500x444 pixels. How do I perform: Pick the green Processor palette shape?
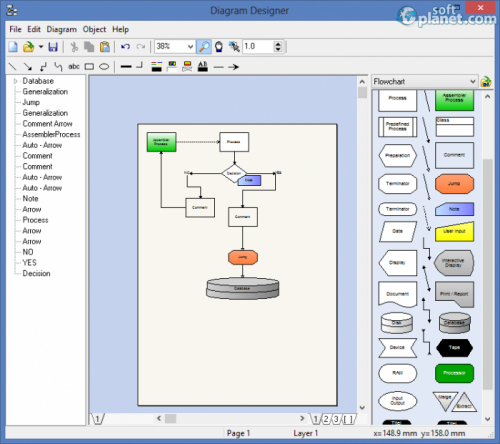pyautogui.click(x=454, y=373)
